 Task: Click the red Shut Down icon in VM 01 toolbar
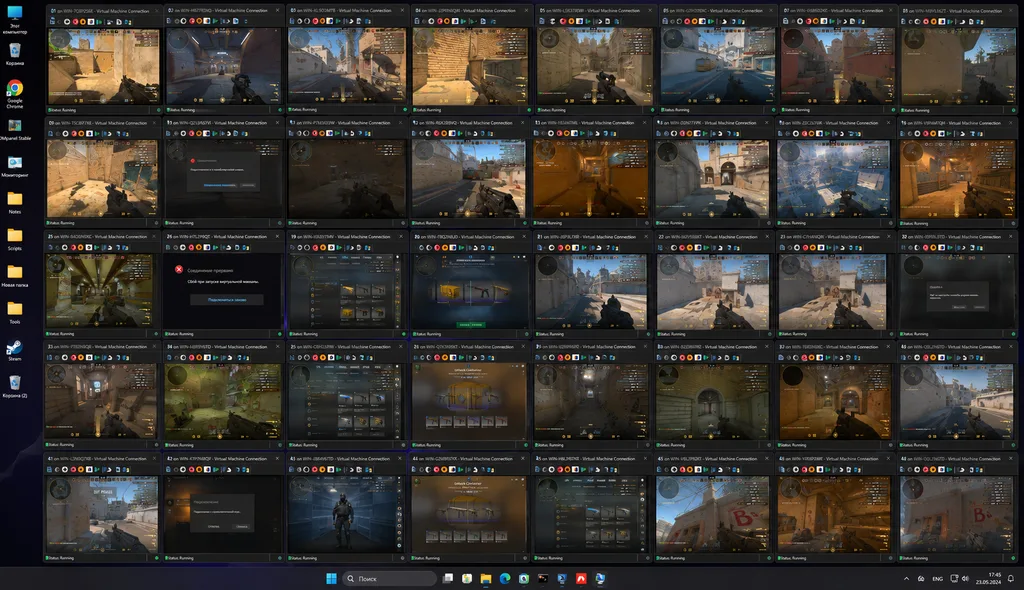click(x=75, y=22)
